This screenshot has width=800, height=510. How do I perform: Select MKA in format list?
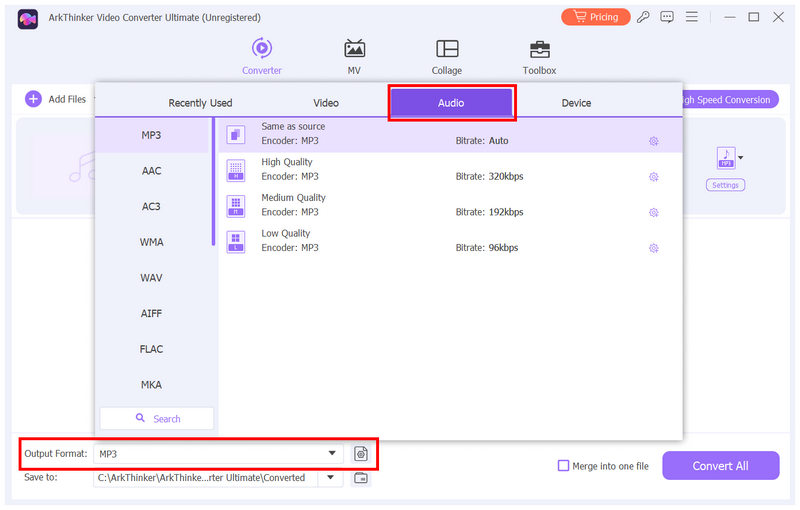pyautogui.click(x=152, y=385)
